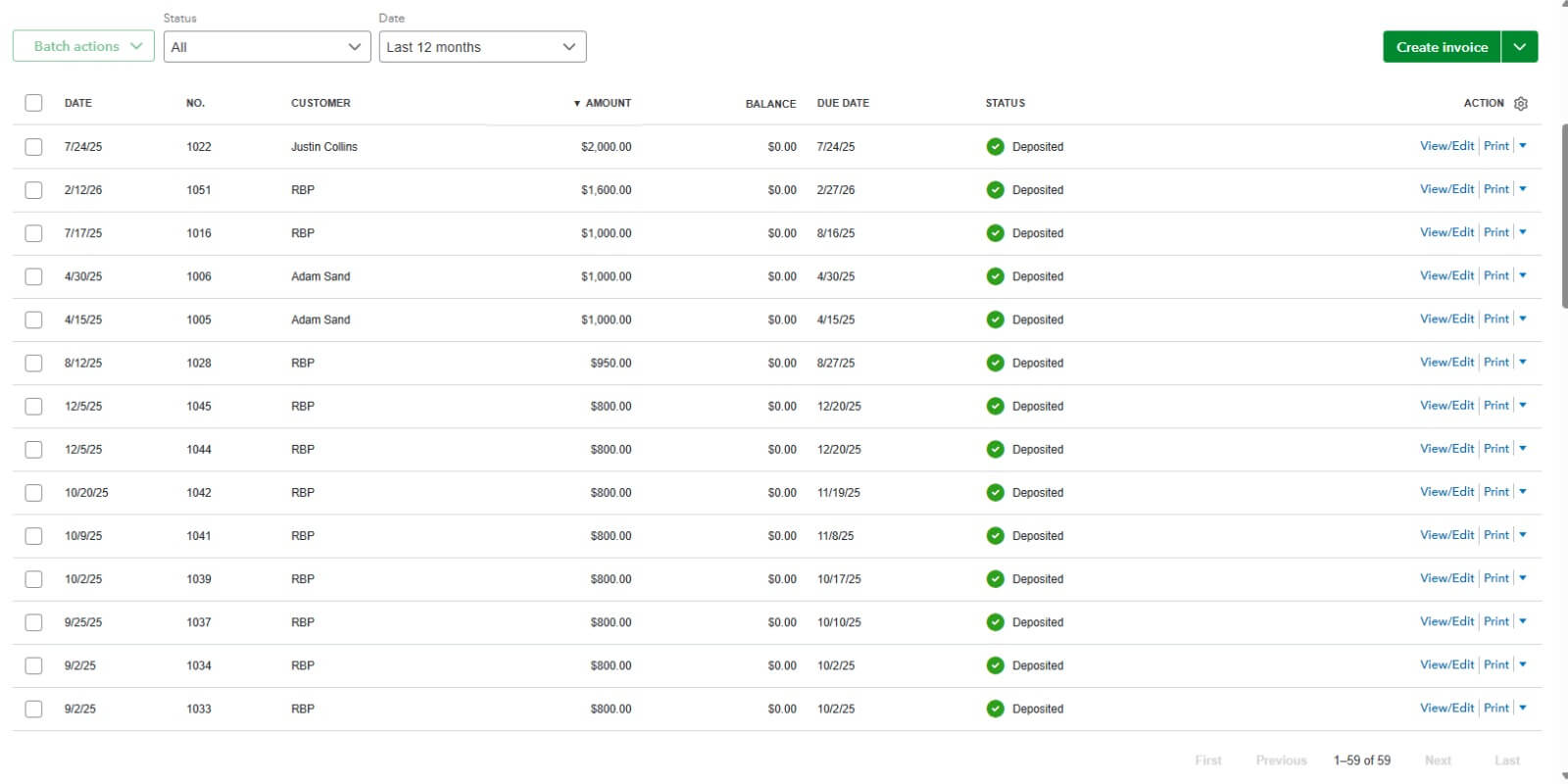Check the box for invoice 1006
Viewport: 1568px width, 784px height.
[33, 276]
